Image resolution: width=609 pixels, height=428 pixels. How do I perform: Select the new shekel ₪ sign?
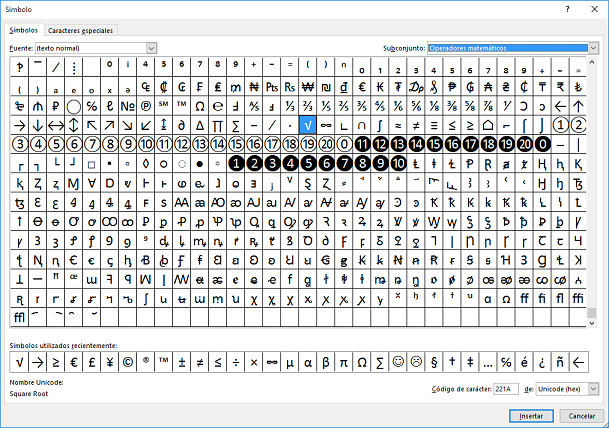coord(326,87)
